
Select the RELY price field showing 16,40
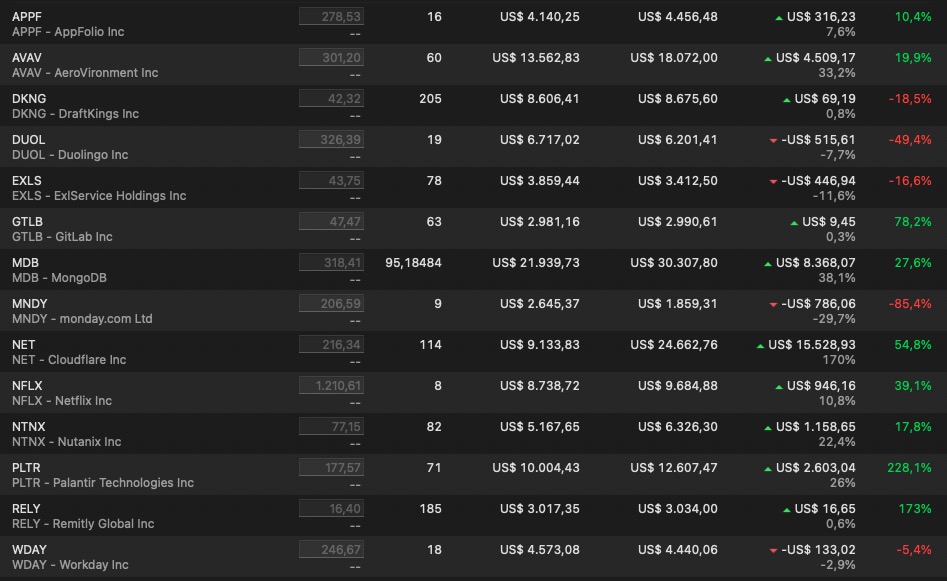pyautogui.click(x=331, y=509)
